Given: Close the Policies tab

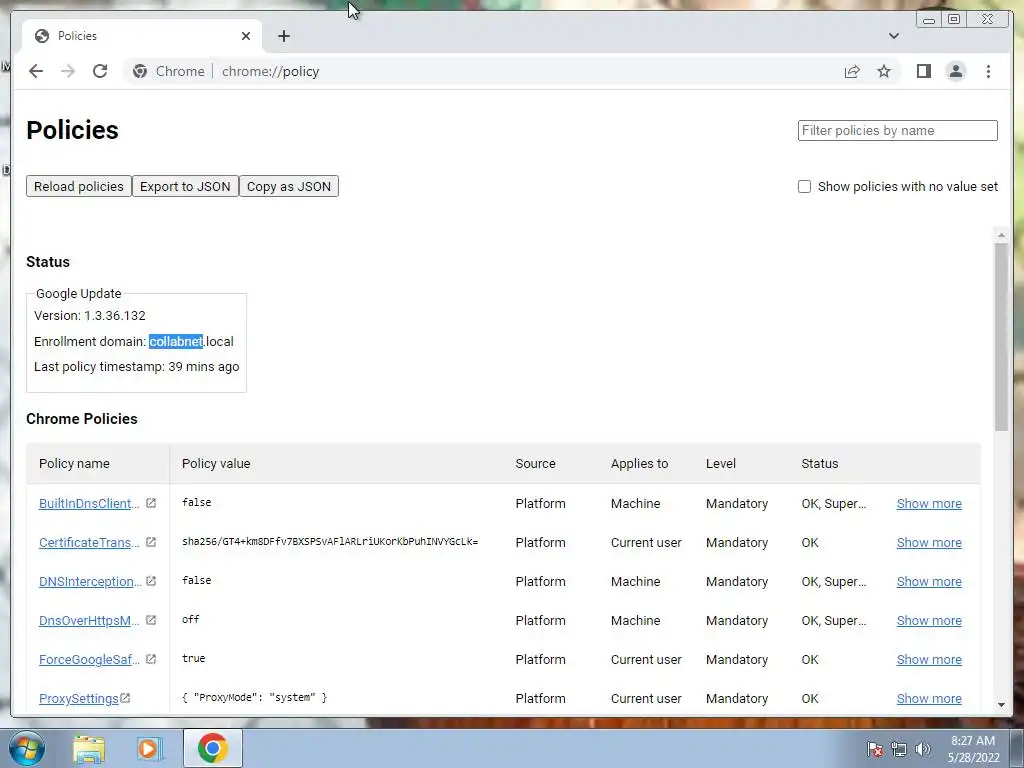Looking at the screenshot, I should [246, 36].
